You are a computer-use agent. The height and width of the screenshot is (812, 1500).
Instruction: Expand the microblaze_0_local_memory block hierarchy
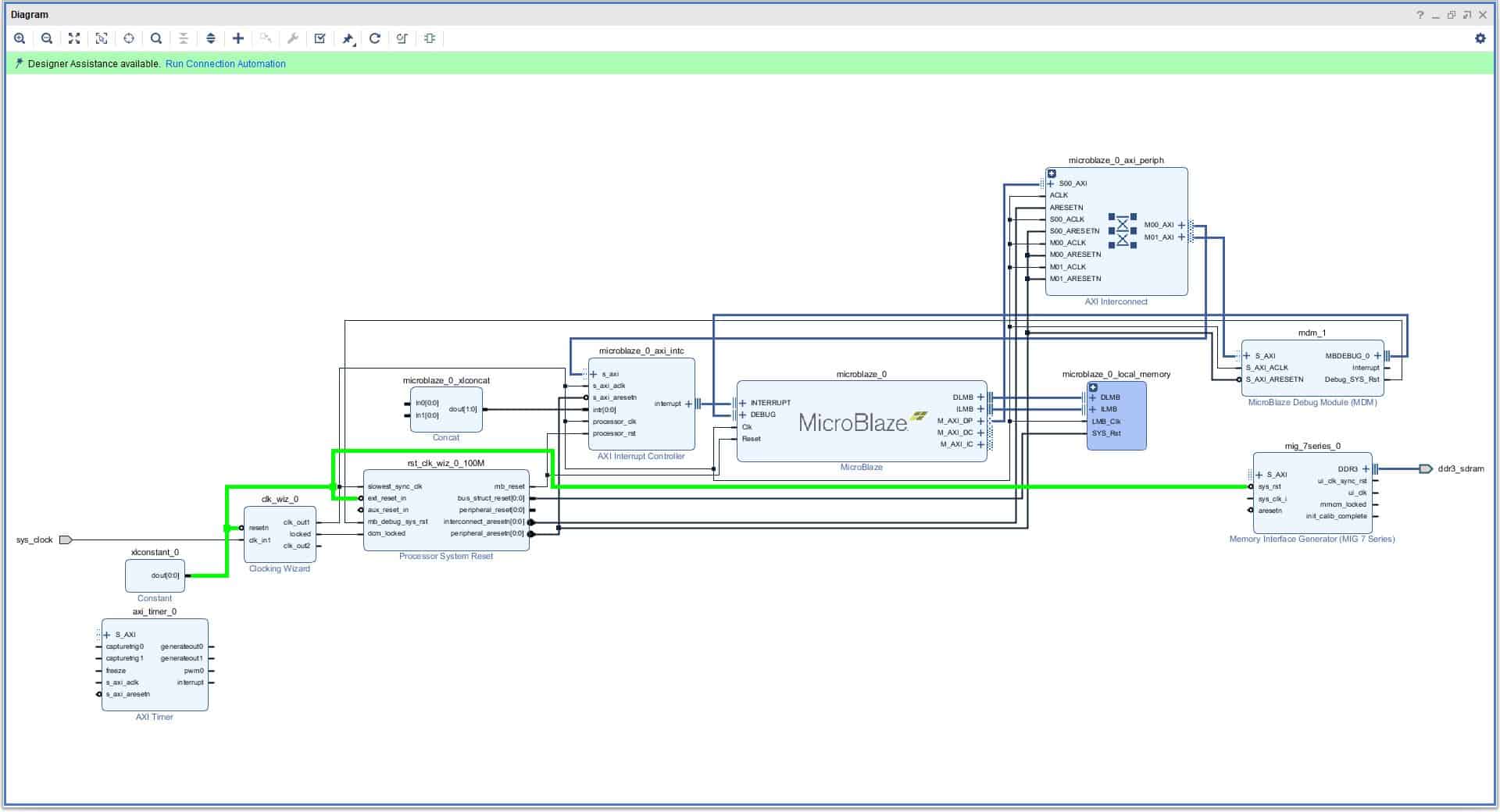tap(1093, 387)
